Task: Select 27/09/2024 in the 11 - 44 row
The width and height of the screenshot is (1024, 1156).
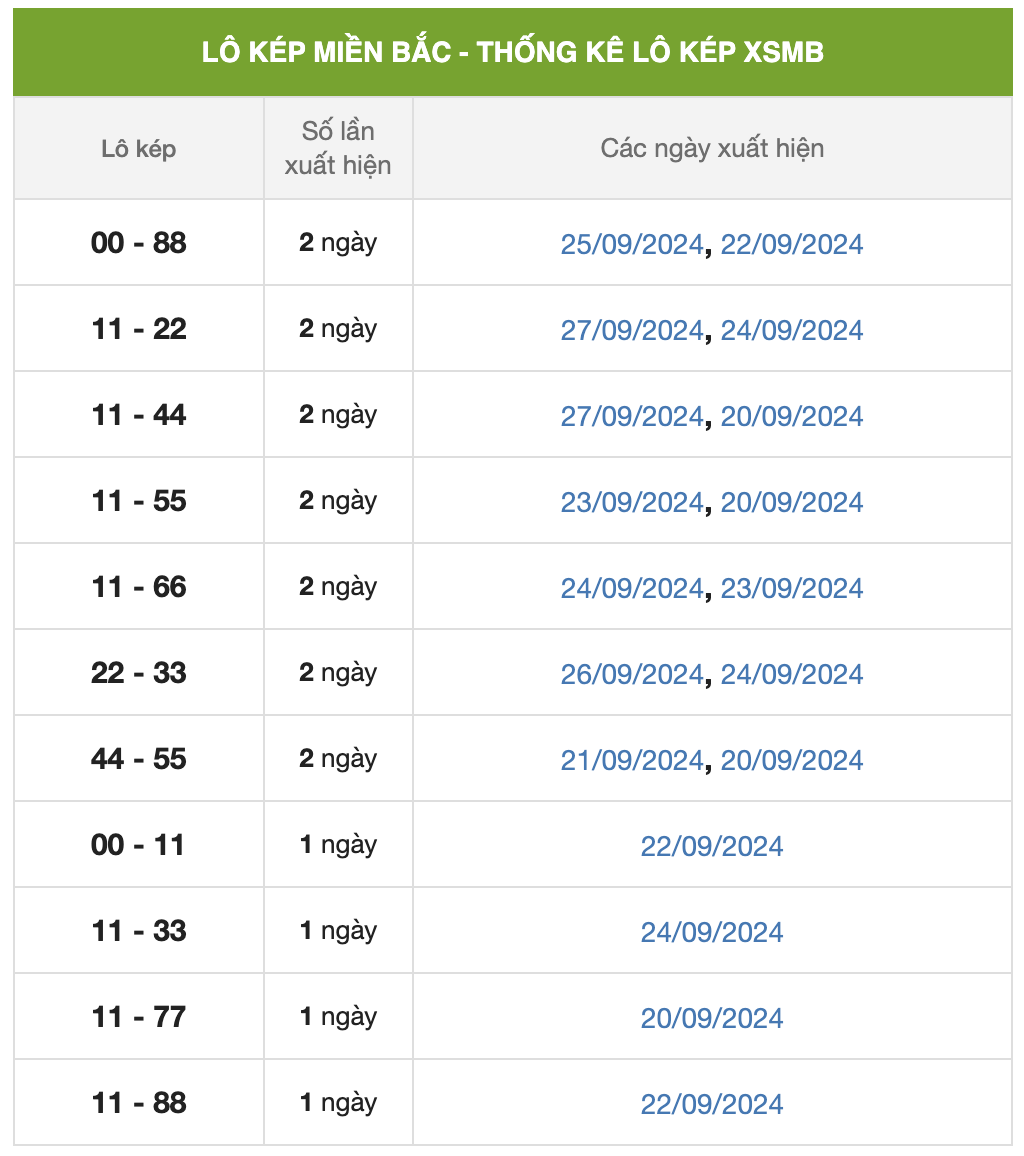Action: (x=631, y=417)
